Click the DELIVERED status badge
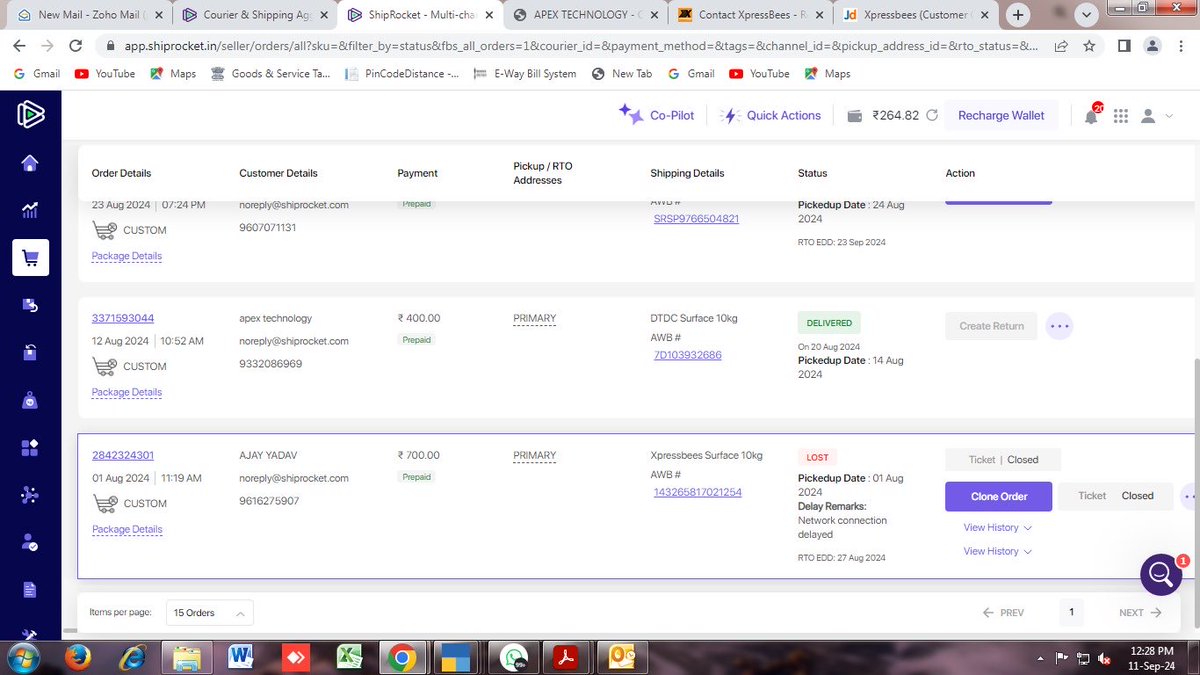 [829, 323]
